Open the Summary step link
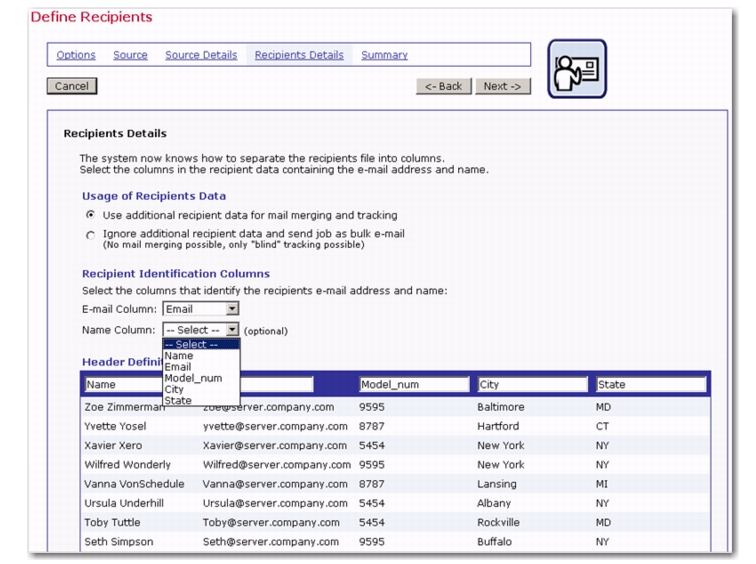756x564 pixels. pyautogui.click(x=384, y=55)
